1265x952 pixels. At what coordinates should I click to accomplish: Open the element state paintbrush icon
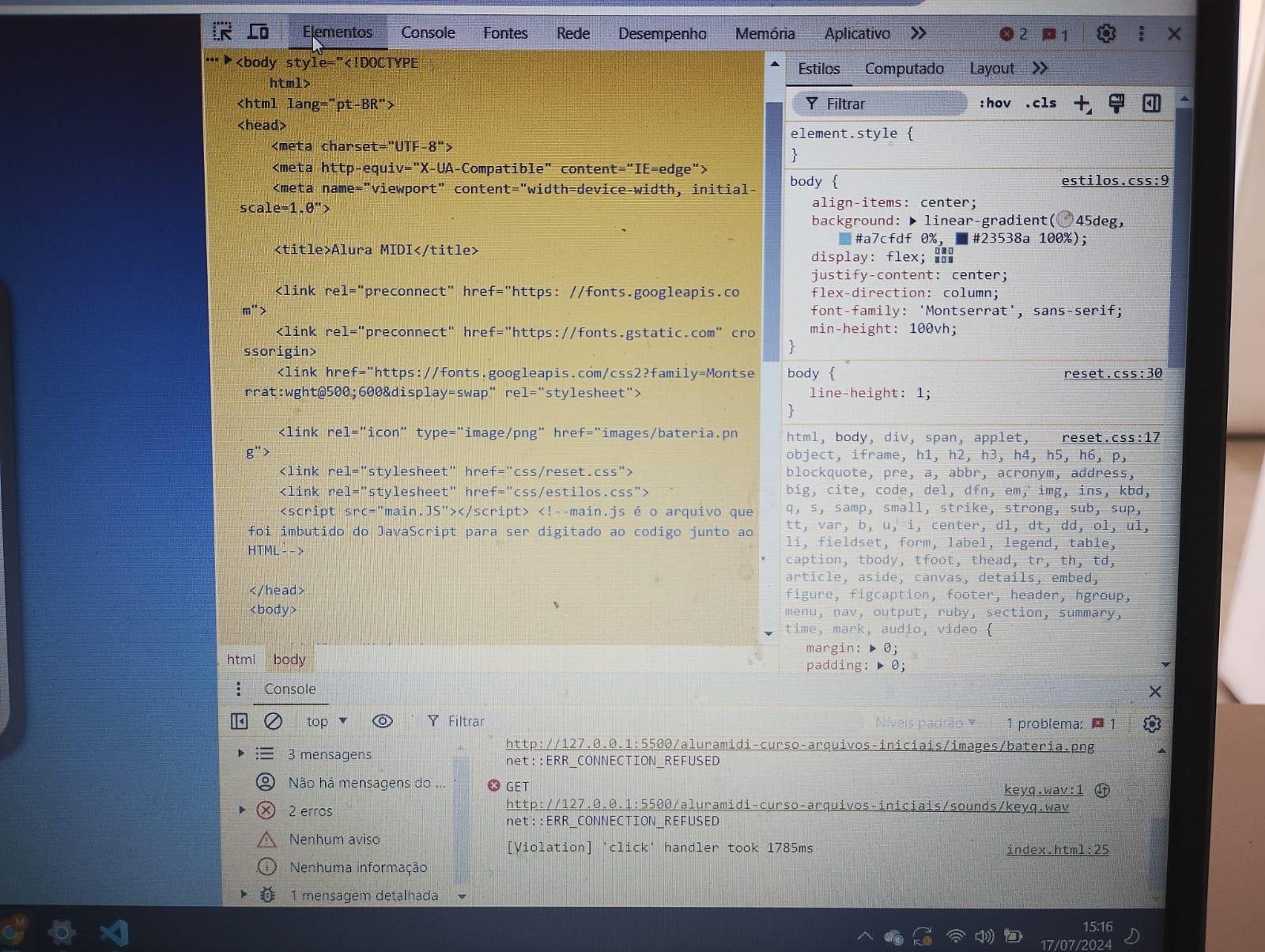click(1116, 104)
